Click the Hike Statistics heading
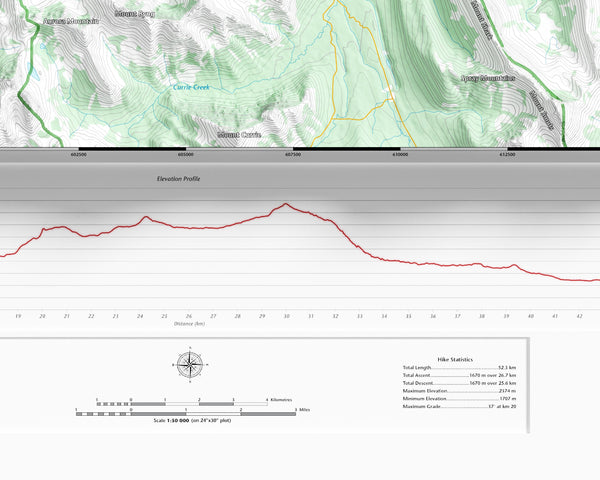 455,359
